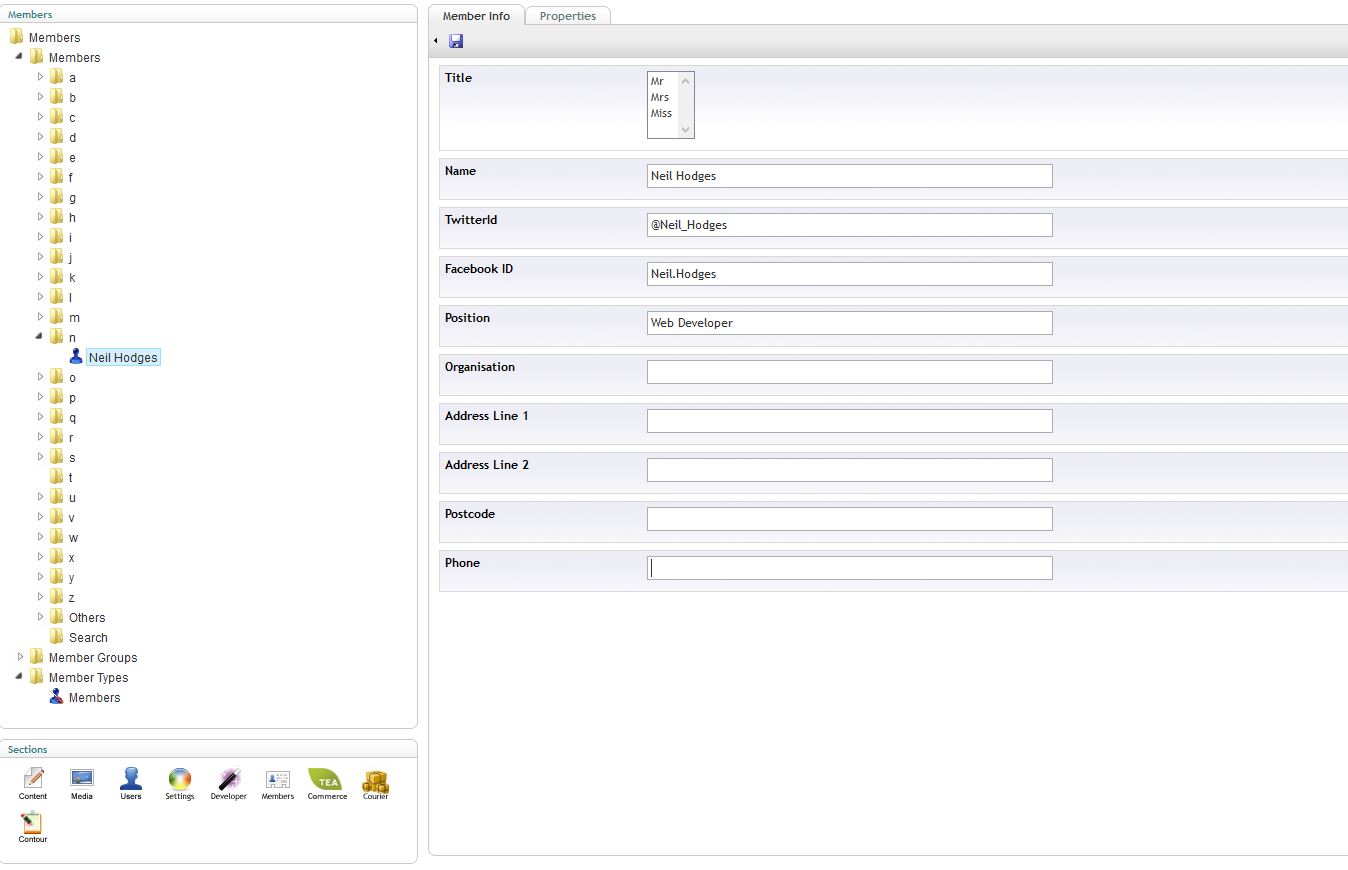Switch to the Properties tab
Viewport: 1348px width, 870px height.
[567, 16]
